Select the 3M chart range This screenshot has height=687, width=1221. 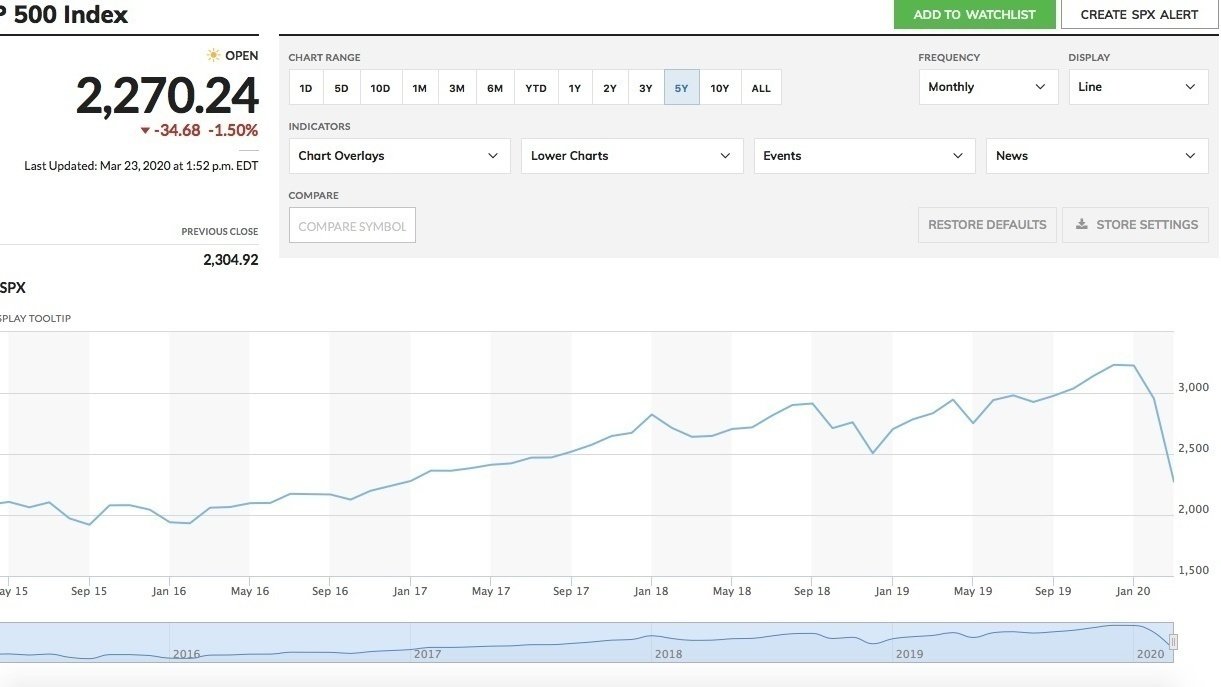pyautogui.click(x=457, y=88)
